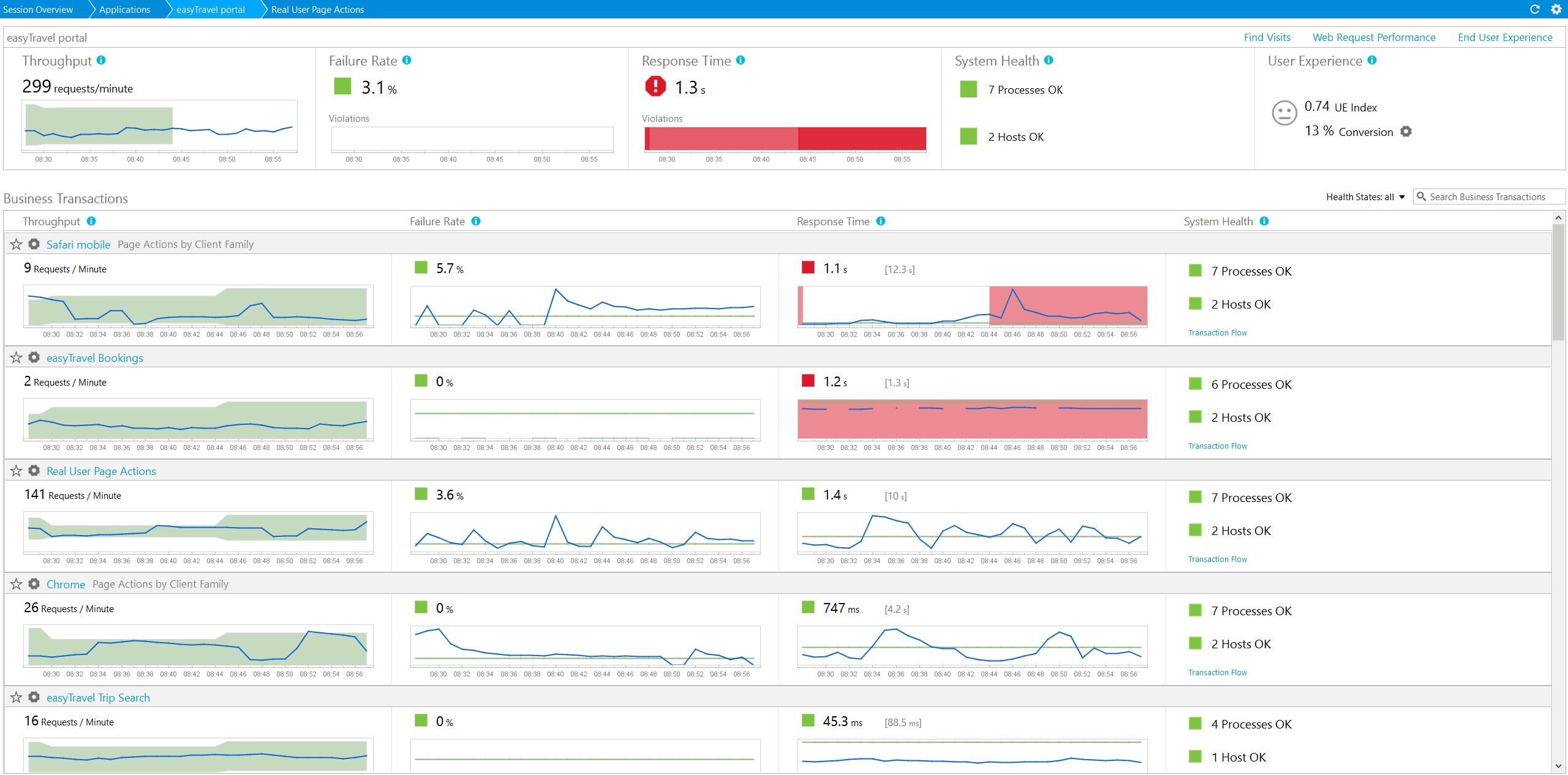Click Response Time info icon in summary

point(741,60)
